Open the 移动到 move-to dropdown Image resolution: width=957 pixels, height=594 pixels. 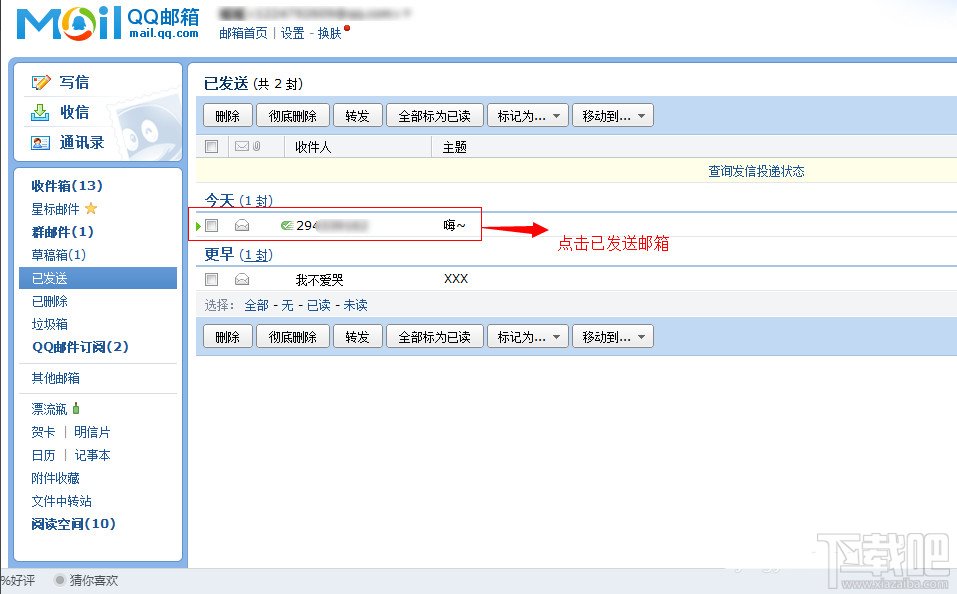click(x=612, y=115)
